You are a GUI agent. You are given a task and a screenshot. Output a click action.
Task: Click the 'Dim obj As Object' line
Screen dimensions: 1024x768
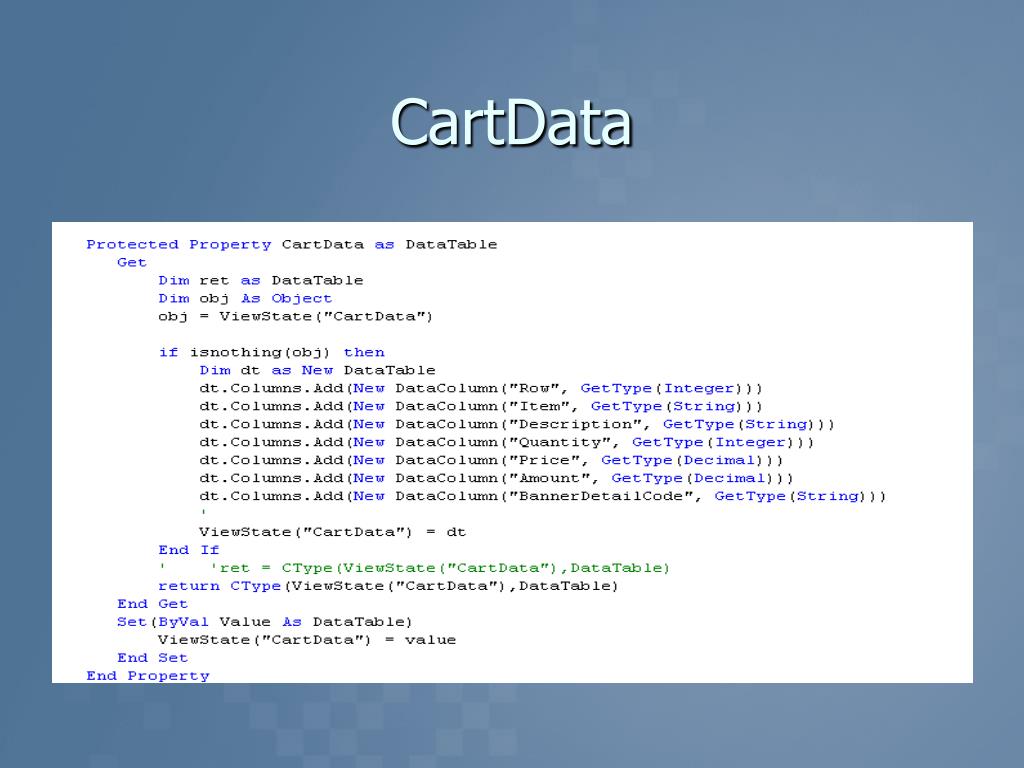[246, 298]
